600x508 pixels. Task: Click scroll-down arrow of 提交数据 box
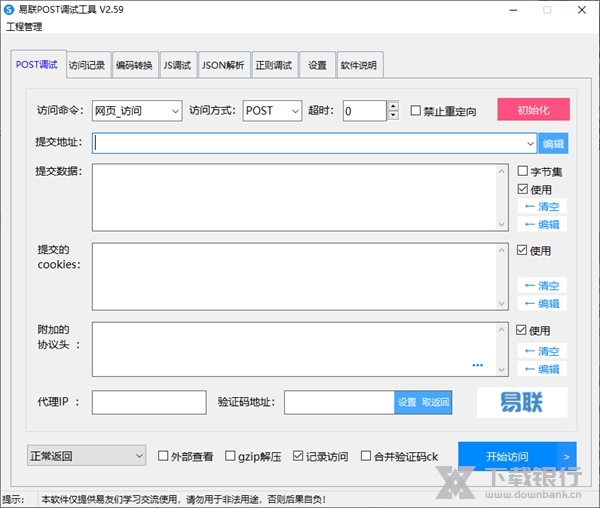pyautogui.click(x=502, y=225)
